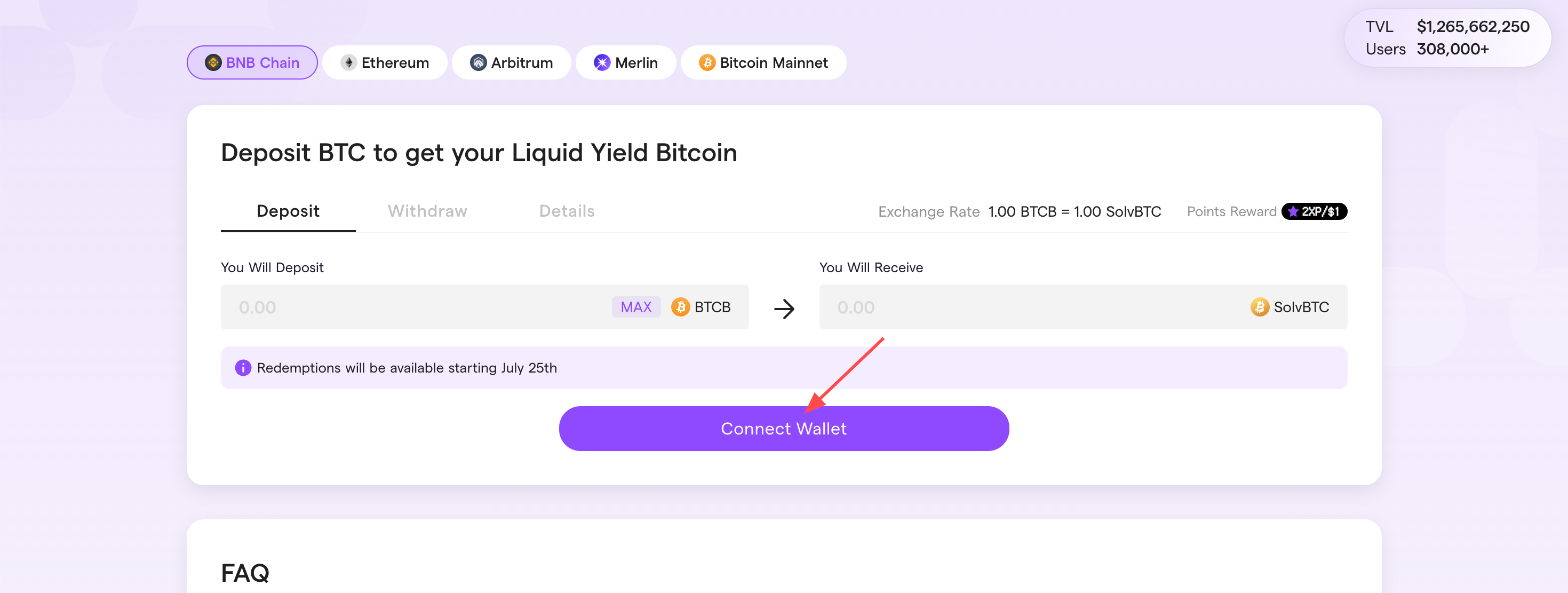The image size is (1568, 593).
Task: Click the Ethereum diamond icon
Action: click(349, 62)
